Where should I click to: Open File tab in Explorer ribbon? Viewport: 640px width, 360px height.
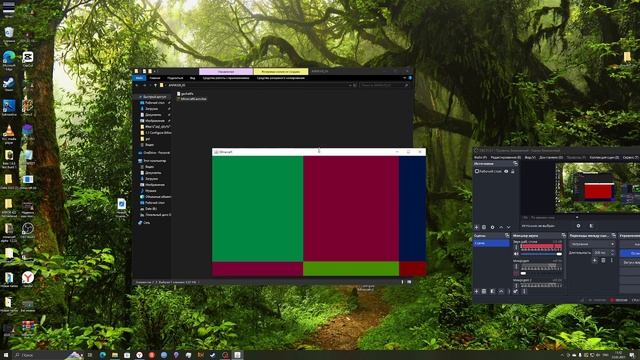pos(139,78)
